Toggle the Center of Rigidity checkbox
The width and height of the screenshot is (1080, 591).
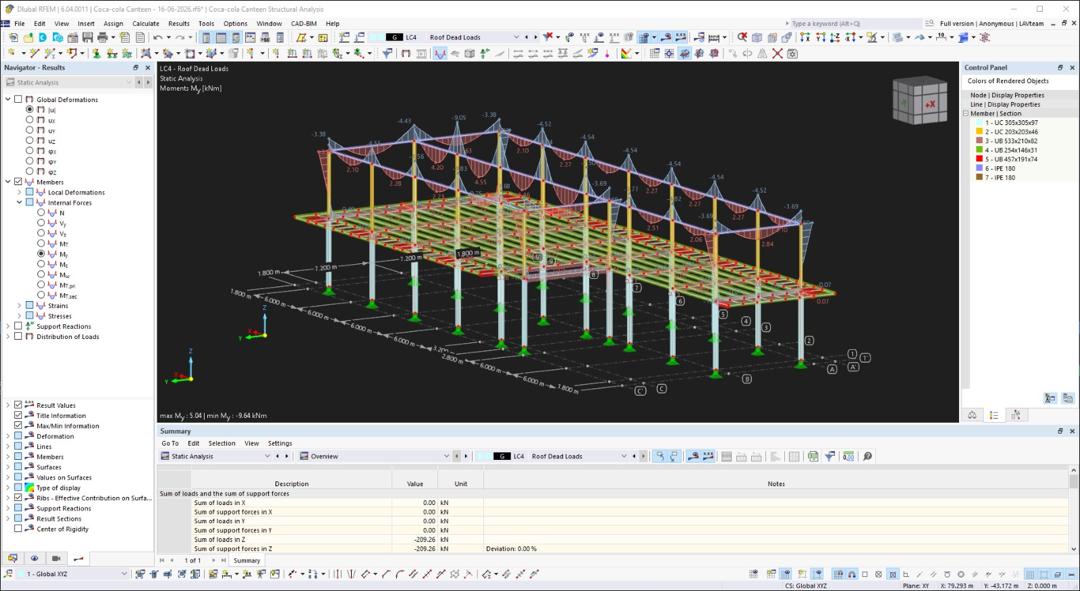coord(19,529)
